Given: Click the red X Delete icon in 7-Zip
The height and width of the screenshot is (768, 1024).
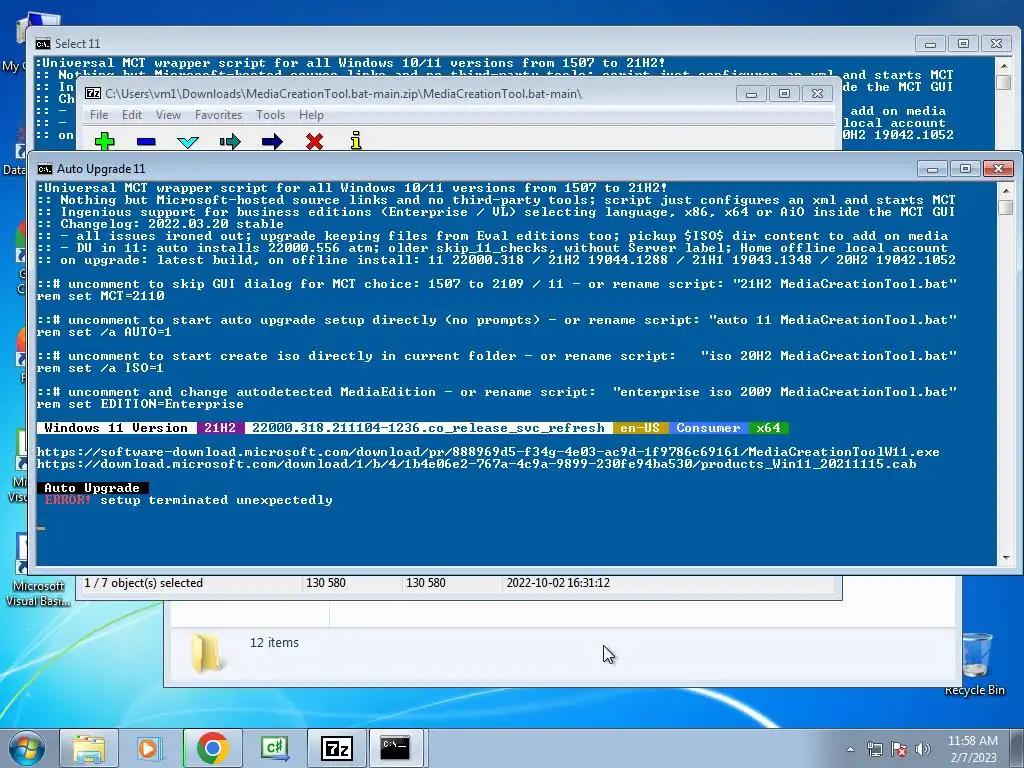Looking at the screenshot, I should click(x=314, y=141).
